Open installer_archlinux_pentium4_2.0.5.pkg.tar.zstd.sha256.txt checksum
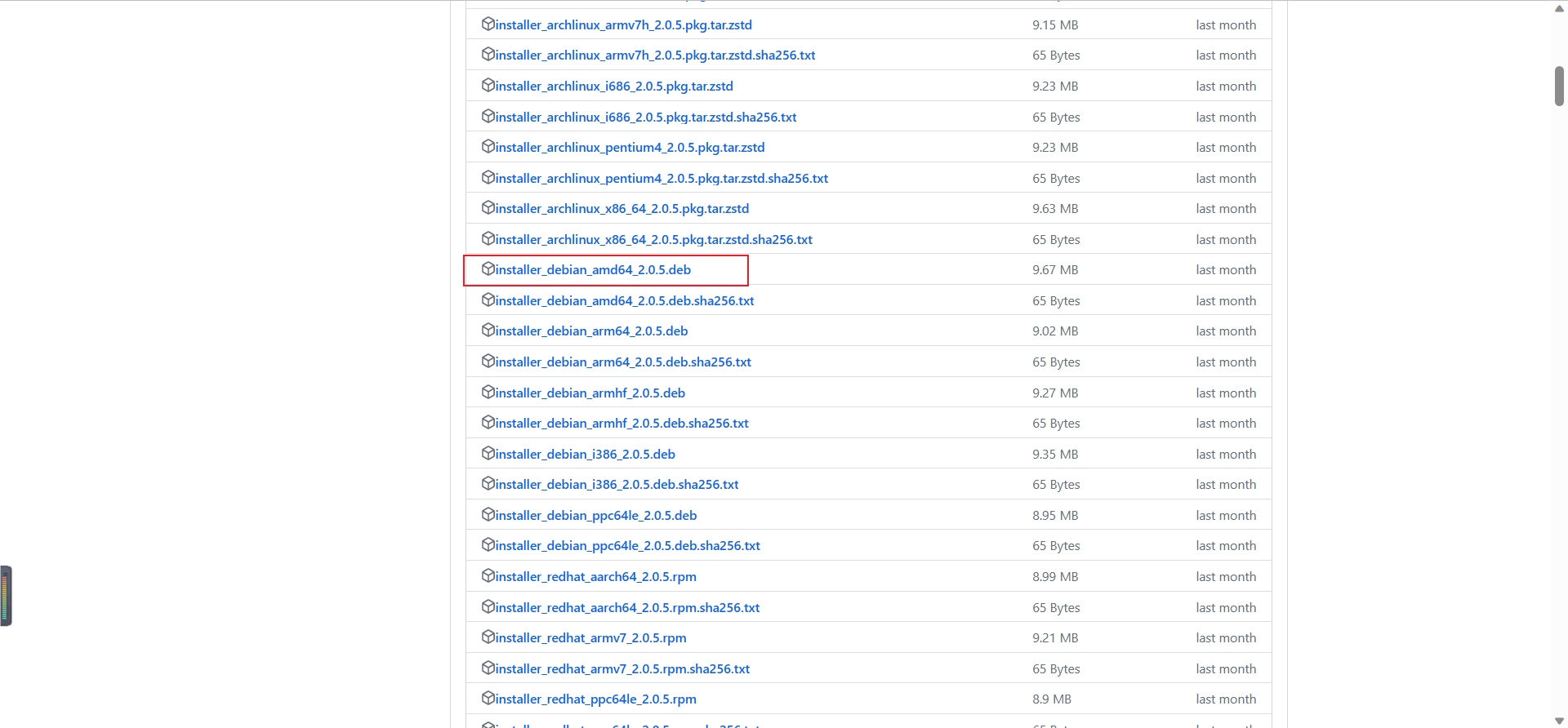The height and width of the screenshot is (728, 1568). (x=661, y=179)
